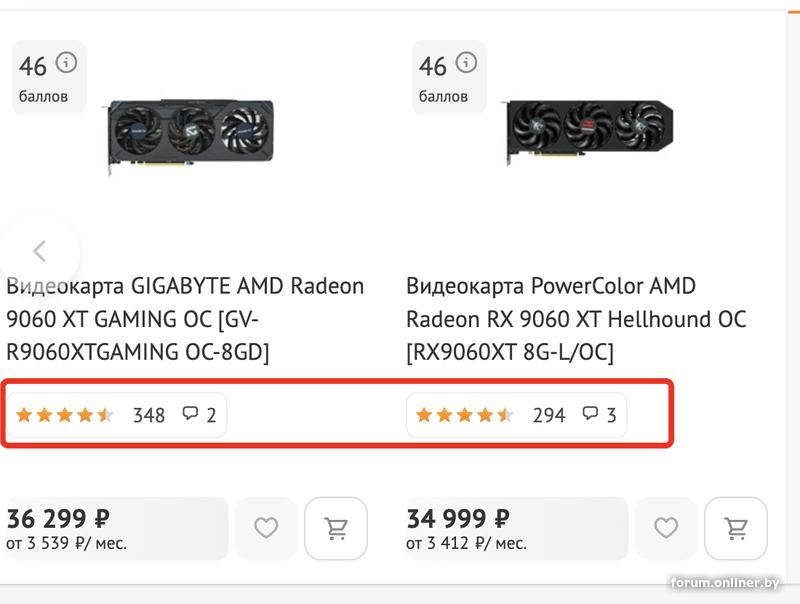Click the 34 999 ₽ price button
Image resolution: width=800 pixels, height=604 pixels.
pyautogui.click(x=515, y=529)
